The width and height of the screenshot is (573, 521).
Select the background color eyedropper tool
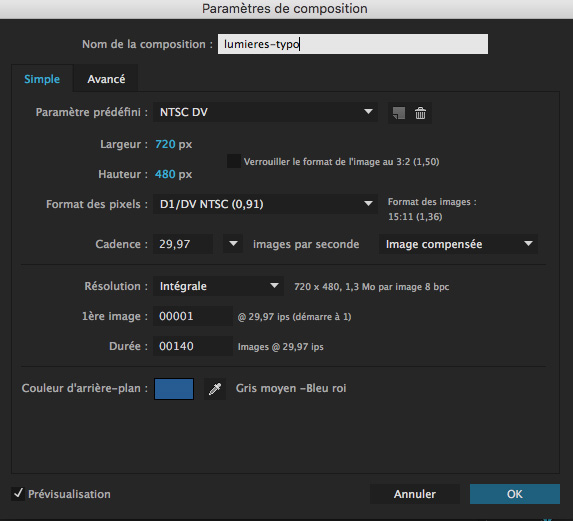tap(215, 389)
